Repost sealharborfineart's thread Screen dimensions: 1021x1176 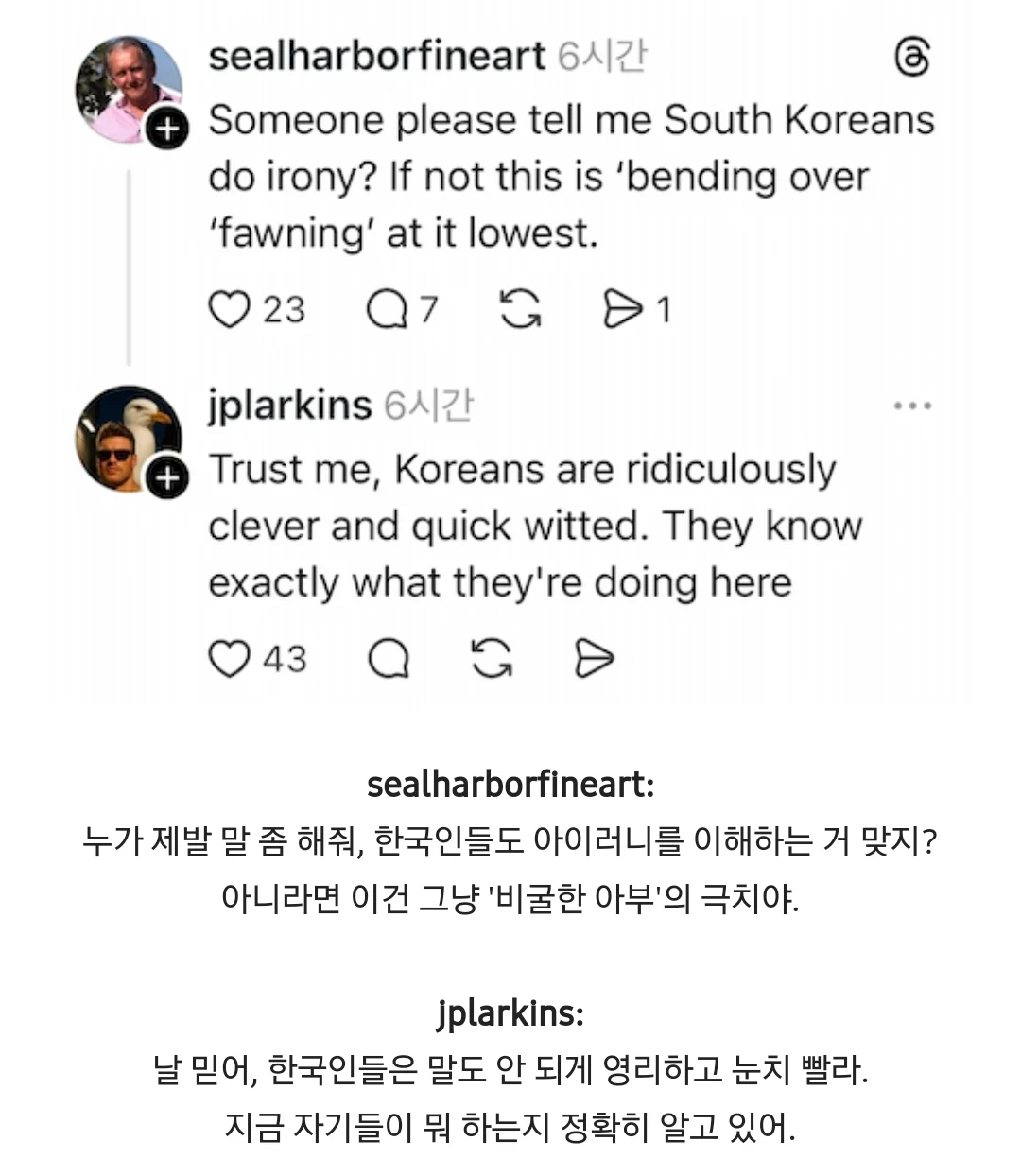click(x=519, y=309)
